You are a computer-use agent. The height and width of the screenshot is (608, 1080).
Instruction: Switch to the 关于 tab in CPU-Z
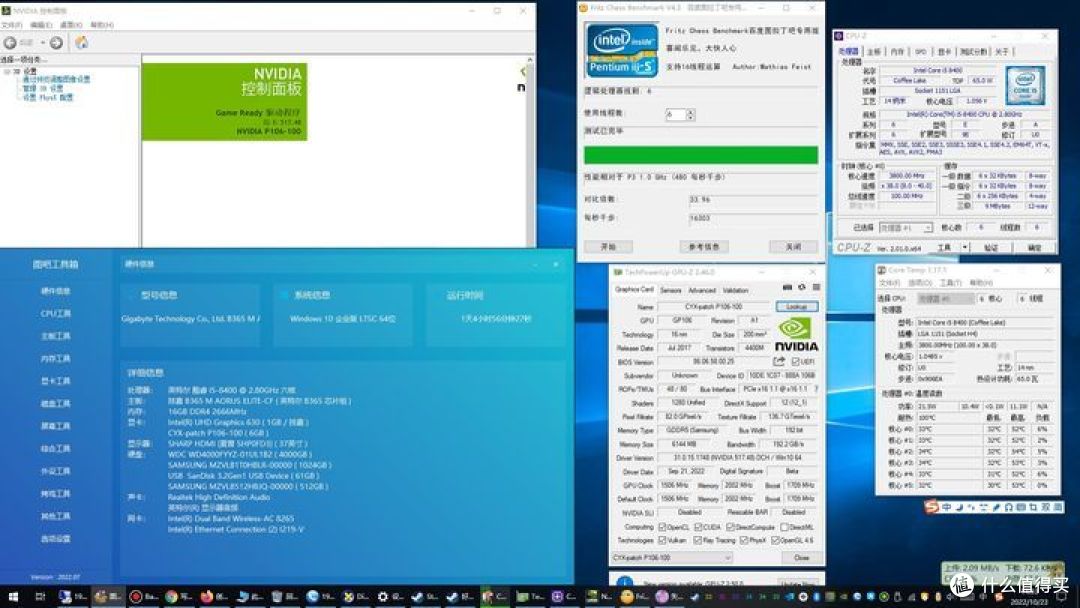(x=1002, y=52)
